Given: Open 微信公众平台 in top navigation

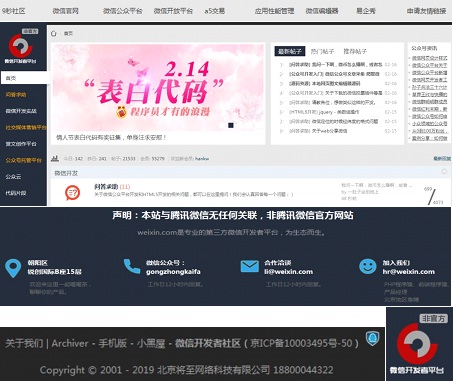Looking at the screenshot, I should click(122, 11).
